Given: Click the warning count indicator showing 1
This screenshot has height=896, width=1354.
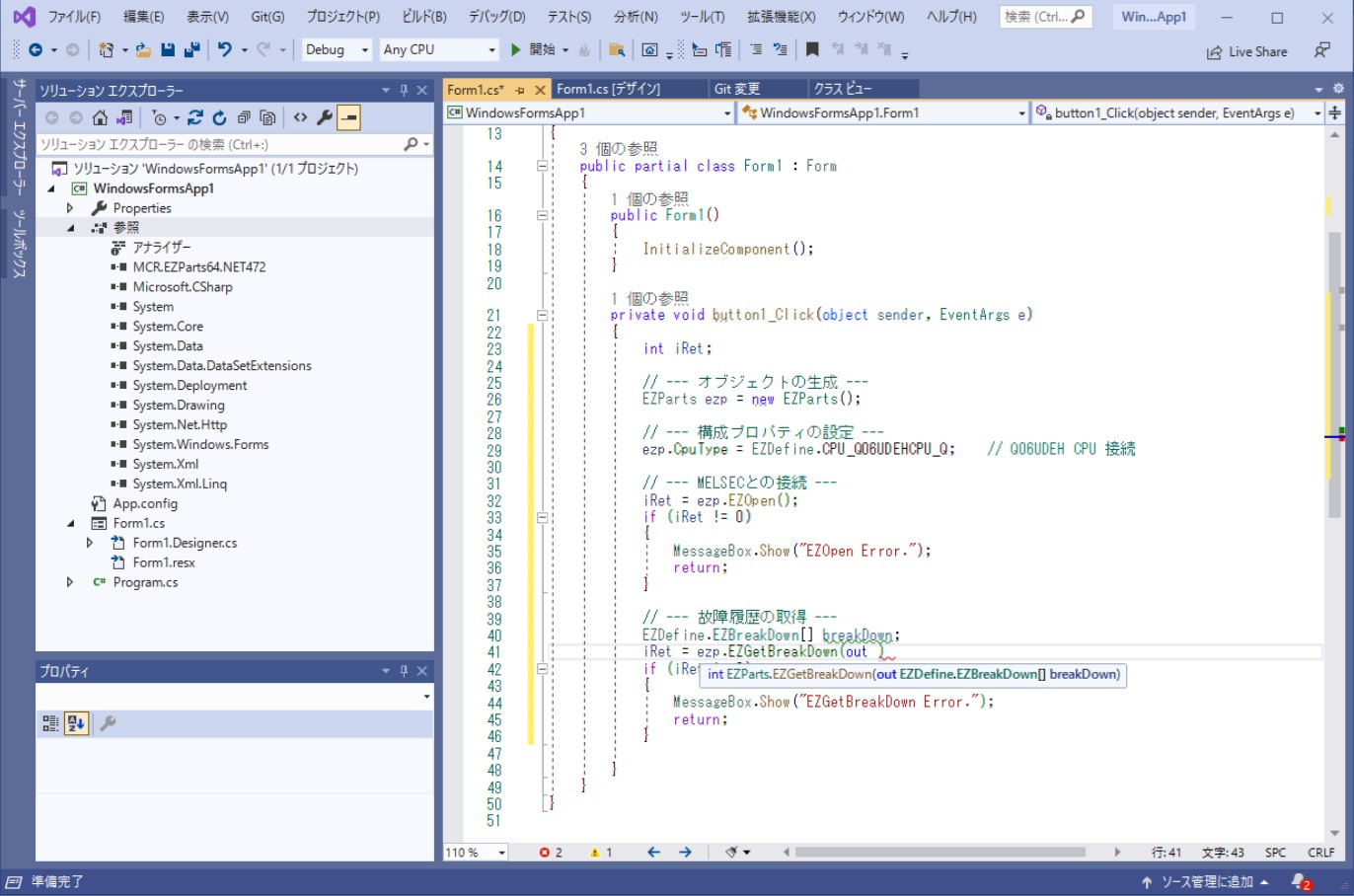Looking at the screenshot, I should tap(601, 853).
